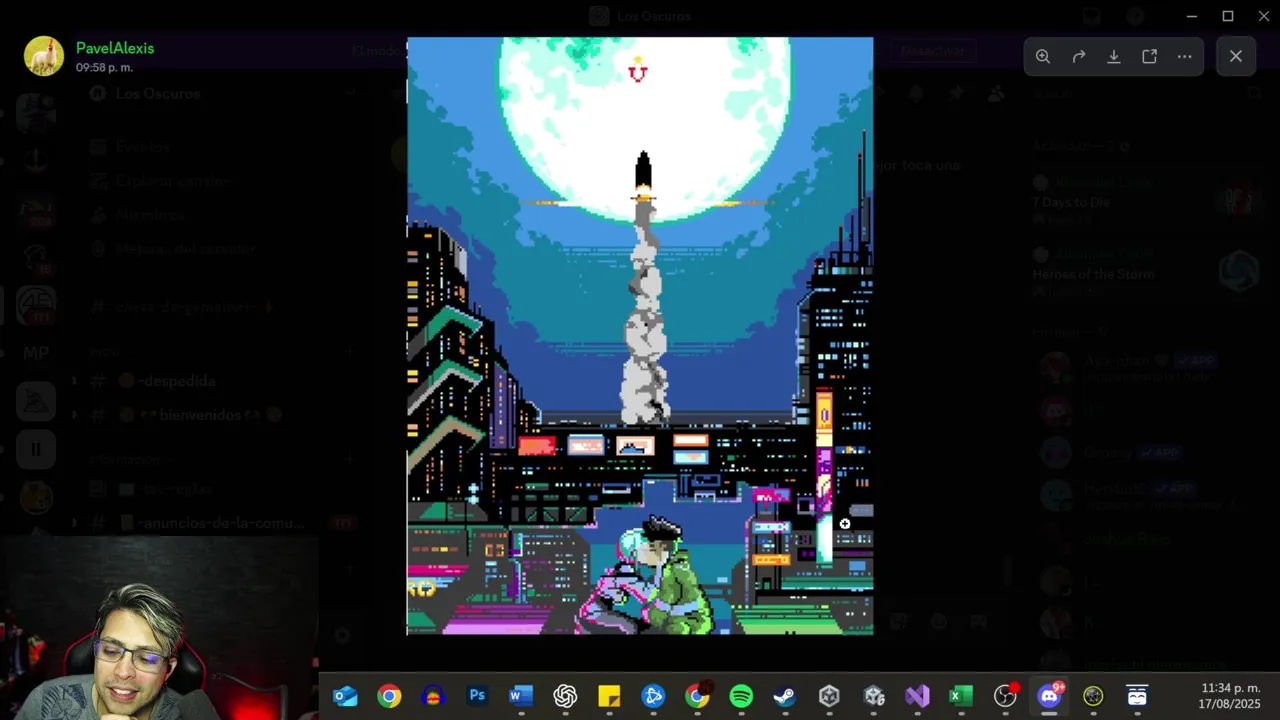Image resolution: width=1280 pixels, height=720 pixels.
Task: Launch Photoshop from the taskbar
Action: click(477, 696)
